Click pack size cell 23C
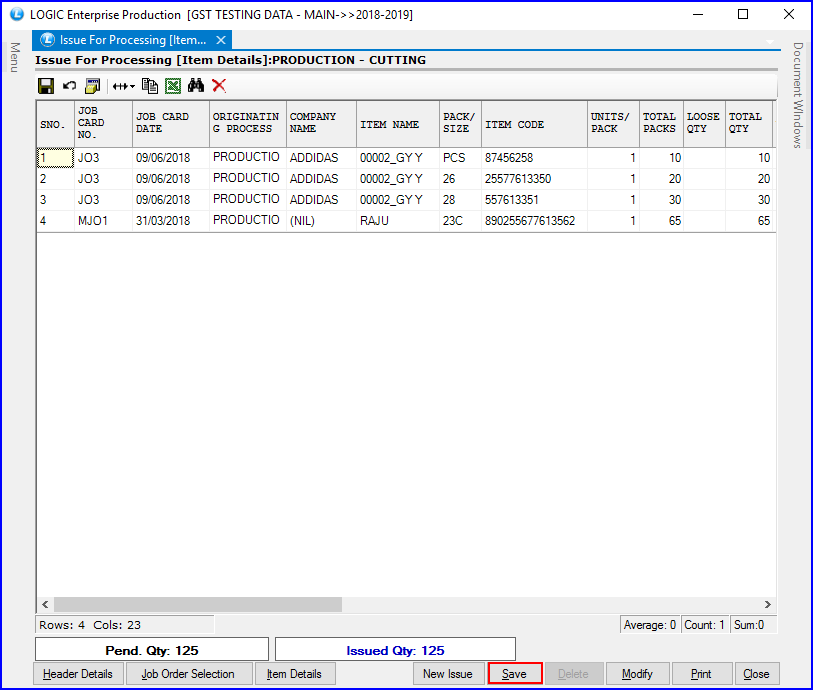Screen dimensions: 813x690 [x=460, y=221]
